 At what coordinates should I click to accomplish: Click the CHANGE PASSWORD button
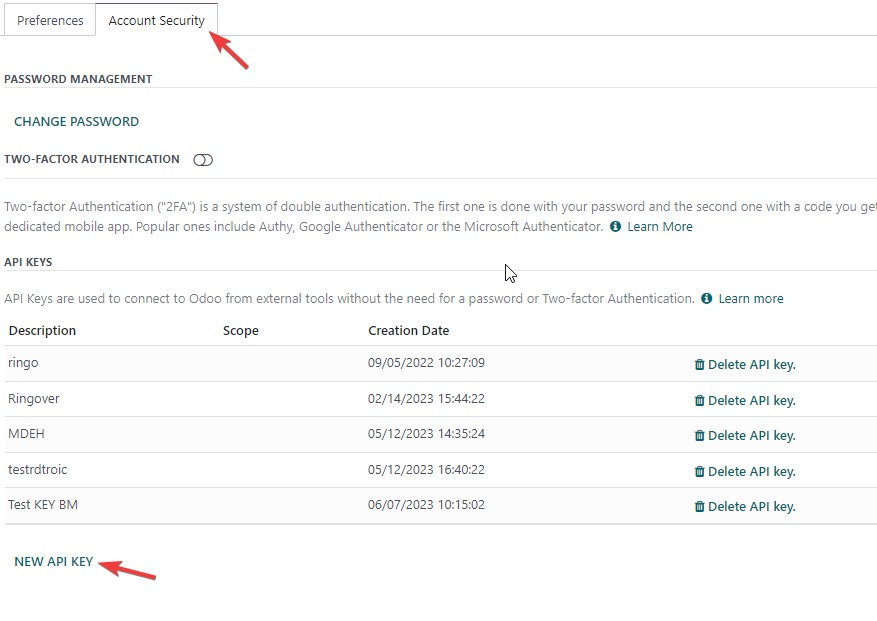pyautogui.click(x=77, y=122)
